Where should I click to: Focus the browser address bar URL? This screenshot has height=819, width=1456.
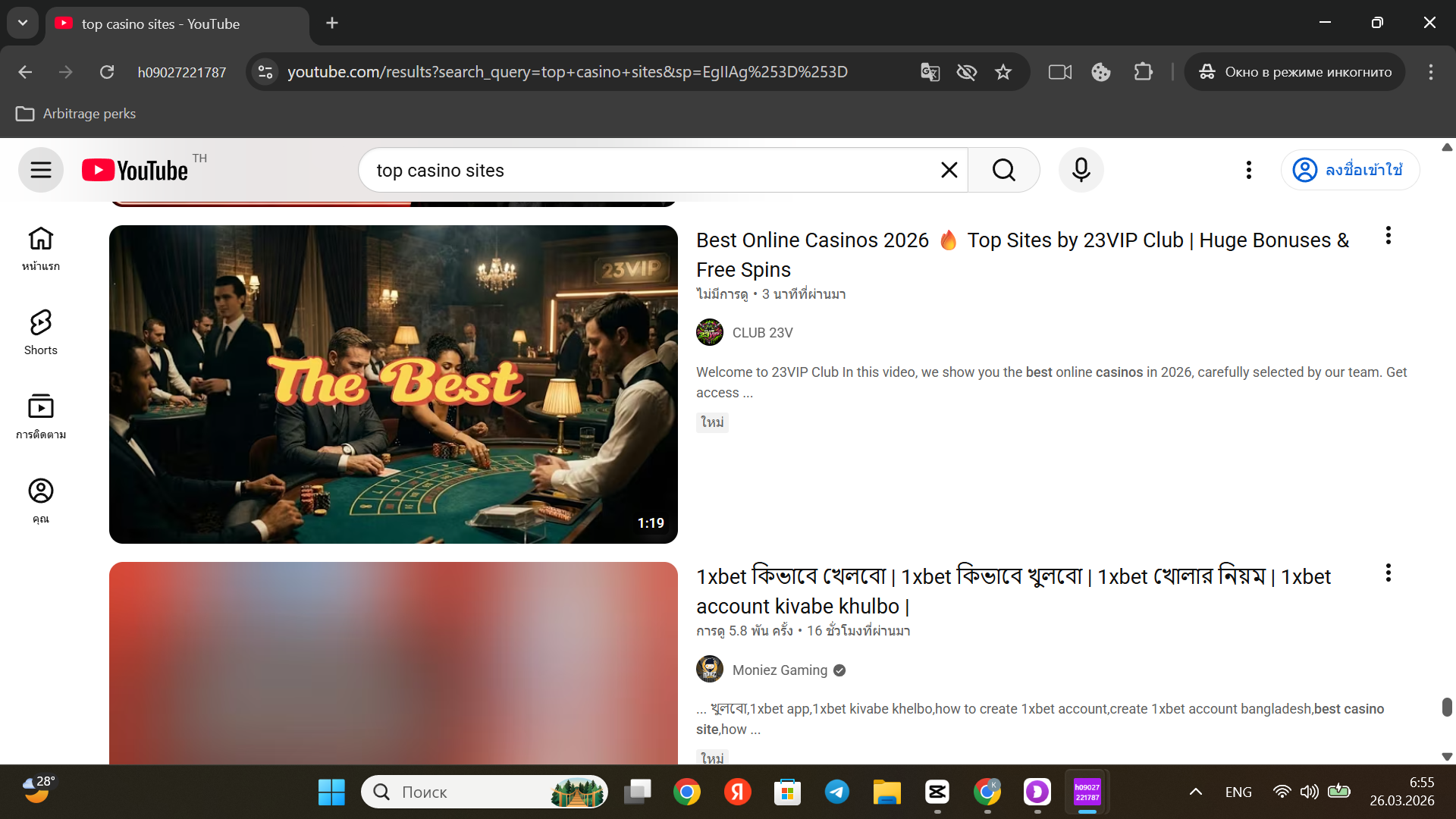pos(567,72)
